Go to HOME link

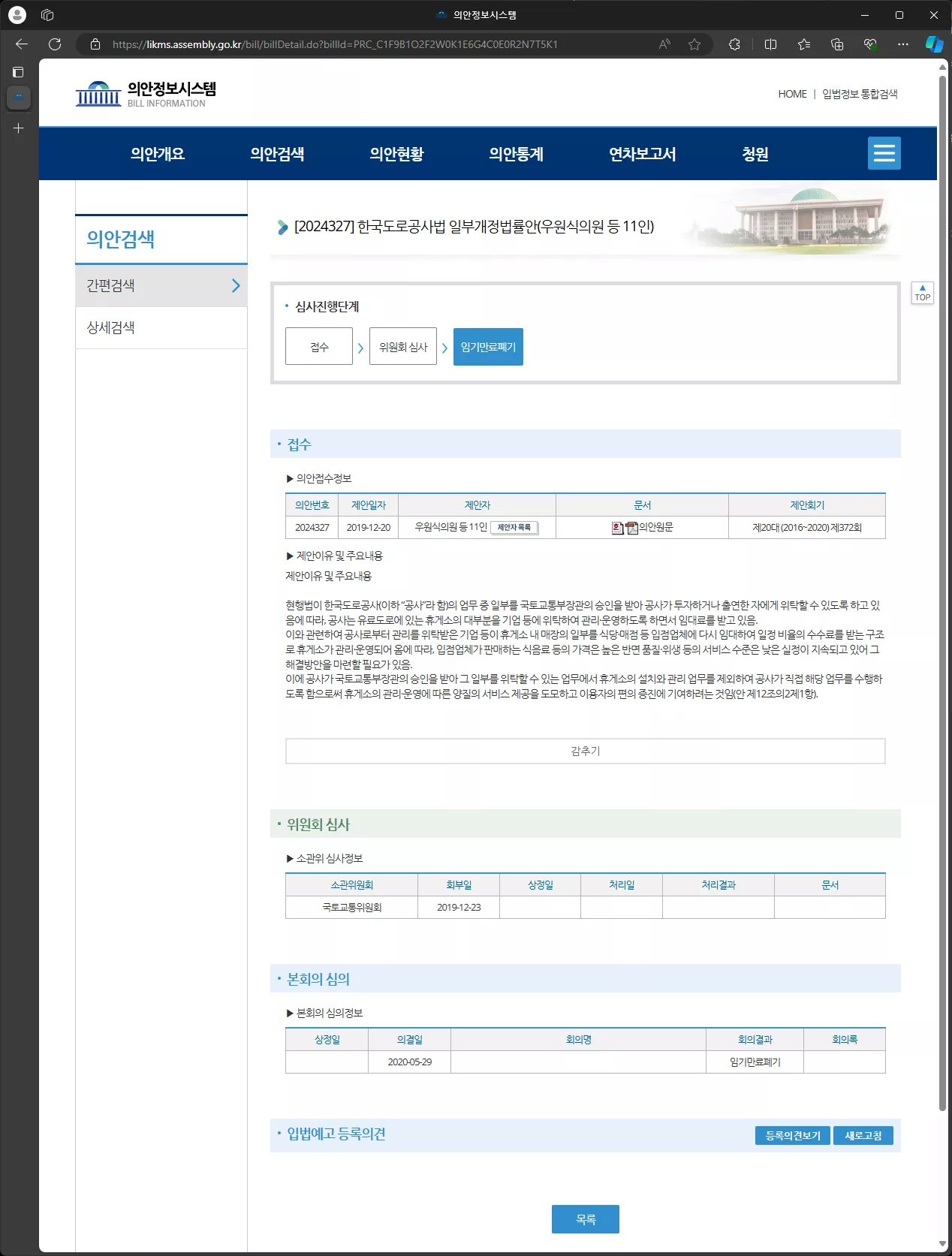click(x=792, y=94)
